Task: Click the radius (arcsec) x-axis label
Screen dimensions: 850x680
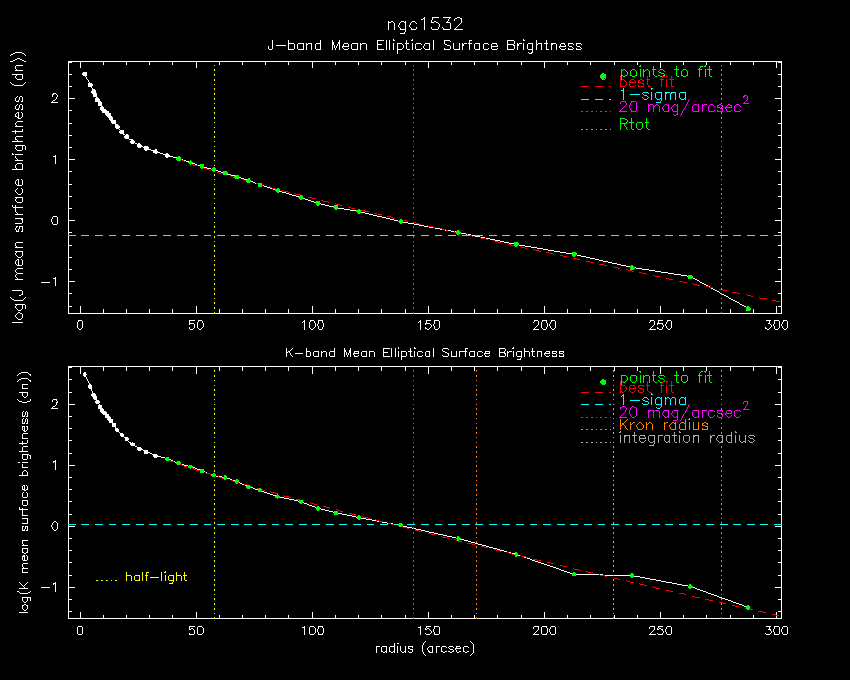Action: 424,649
